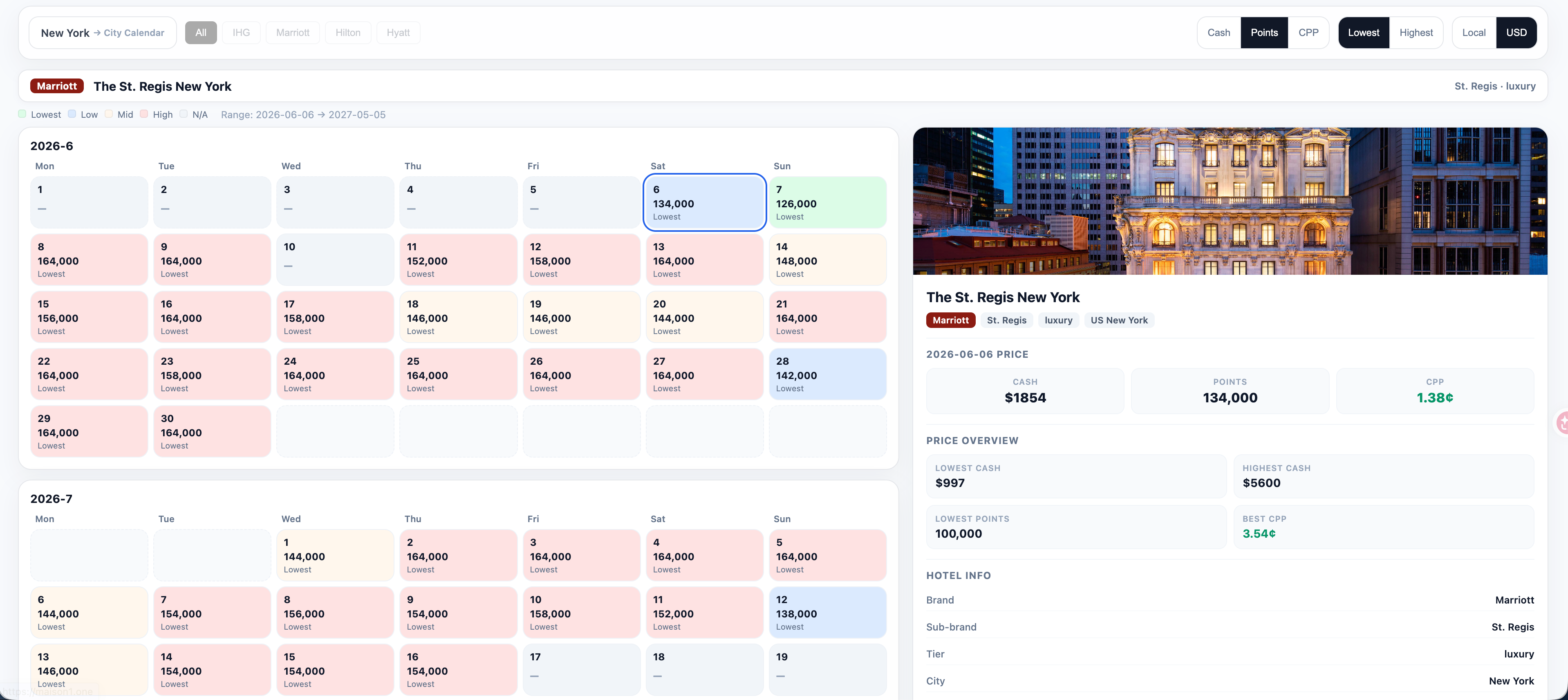The width and height of the screenshot is (1568, 700).
Task: Select June 10 unavailable date cell
Action: pyautogui.click(x=336, y=259)
